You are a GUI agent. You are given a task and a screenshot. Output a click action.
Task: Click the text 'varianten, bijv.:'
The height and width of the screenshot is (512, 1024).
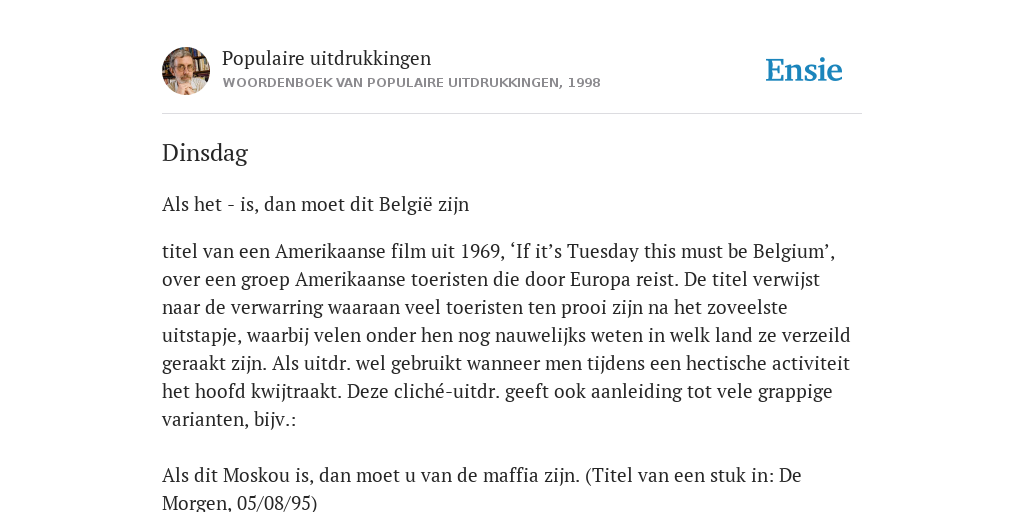pyautogui.click(x=229, y=420)
